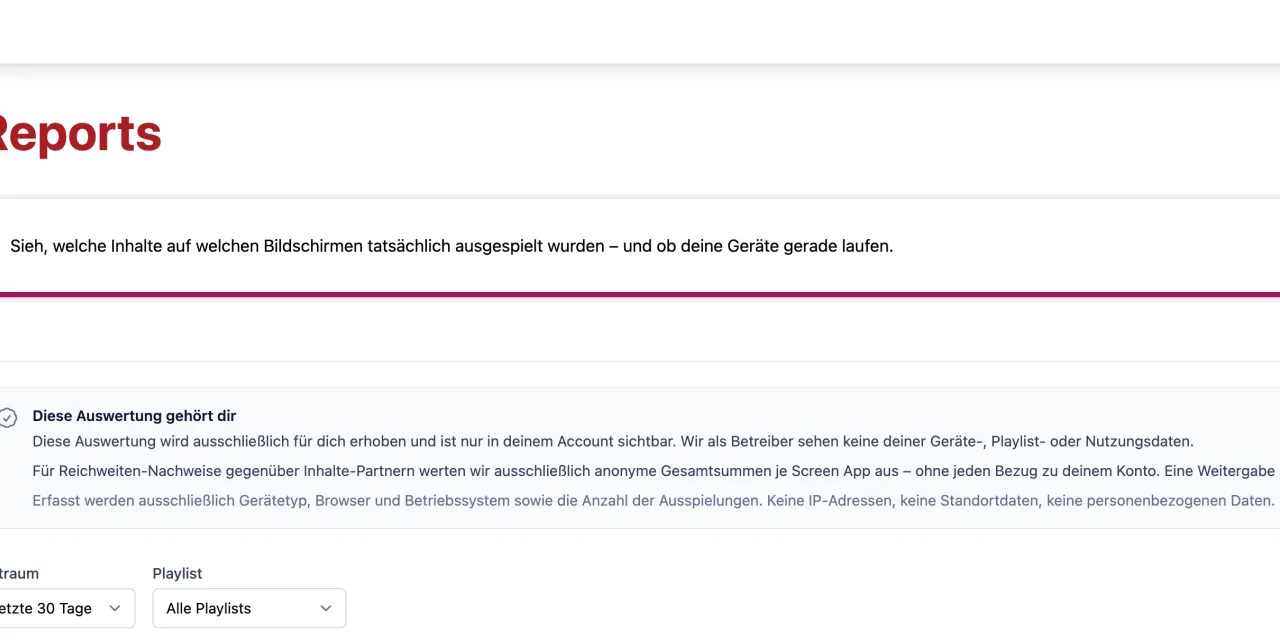Click the line 'Diese Auswertung wird ausschließlich'
Image resolution: width=1280 pixels, height=640 pixels.
tap(613, 441)
